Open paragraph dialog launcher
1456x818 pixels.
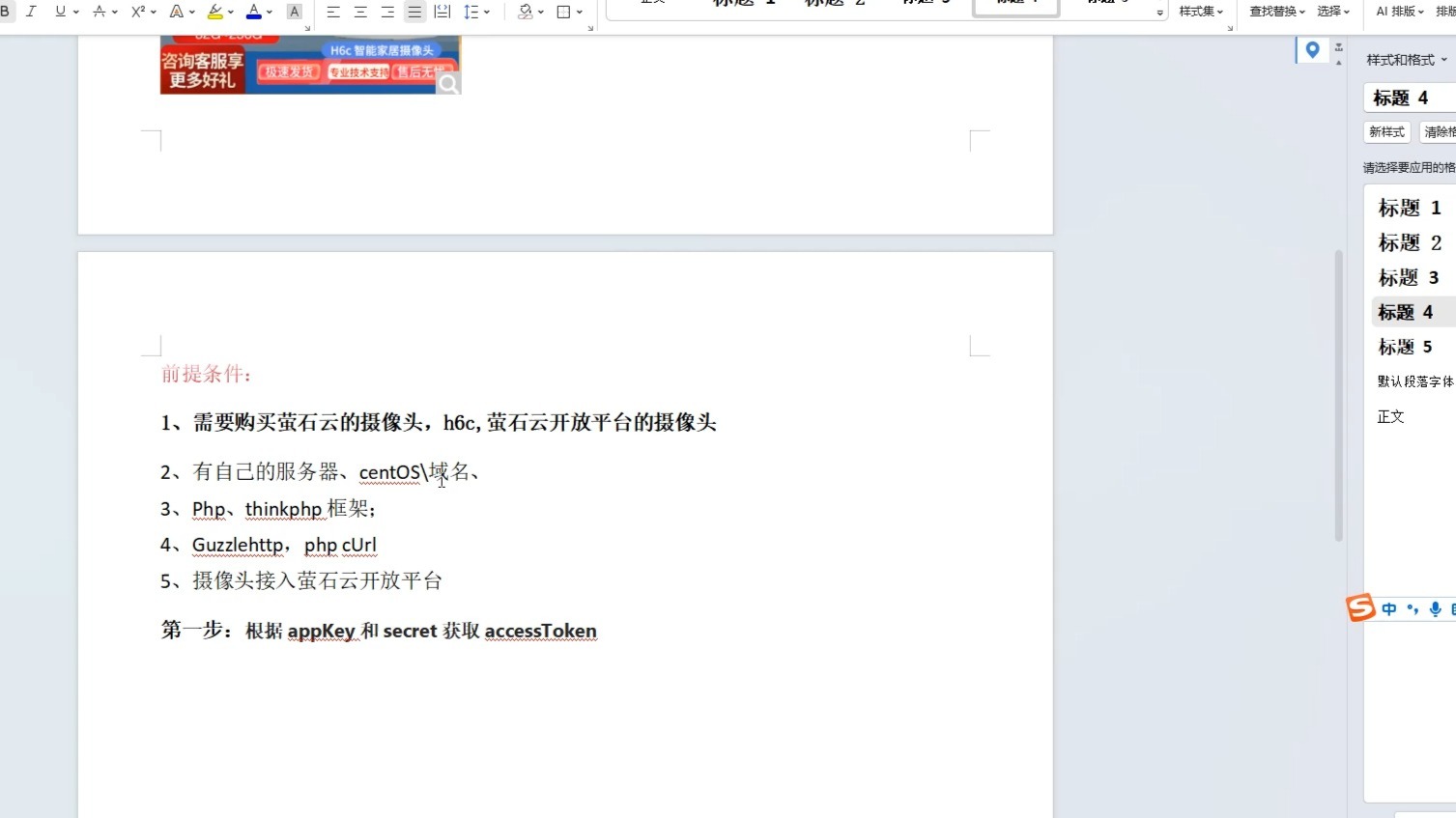[590, 28]
